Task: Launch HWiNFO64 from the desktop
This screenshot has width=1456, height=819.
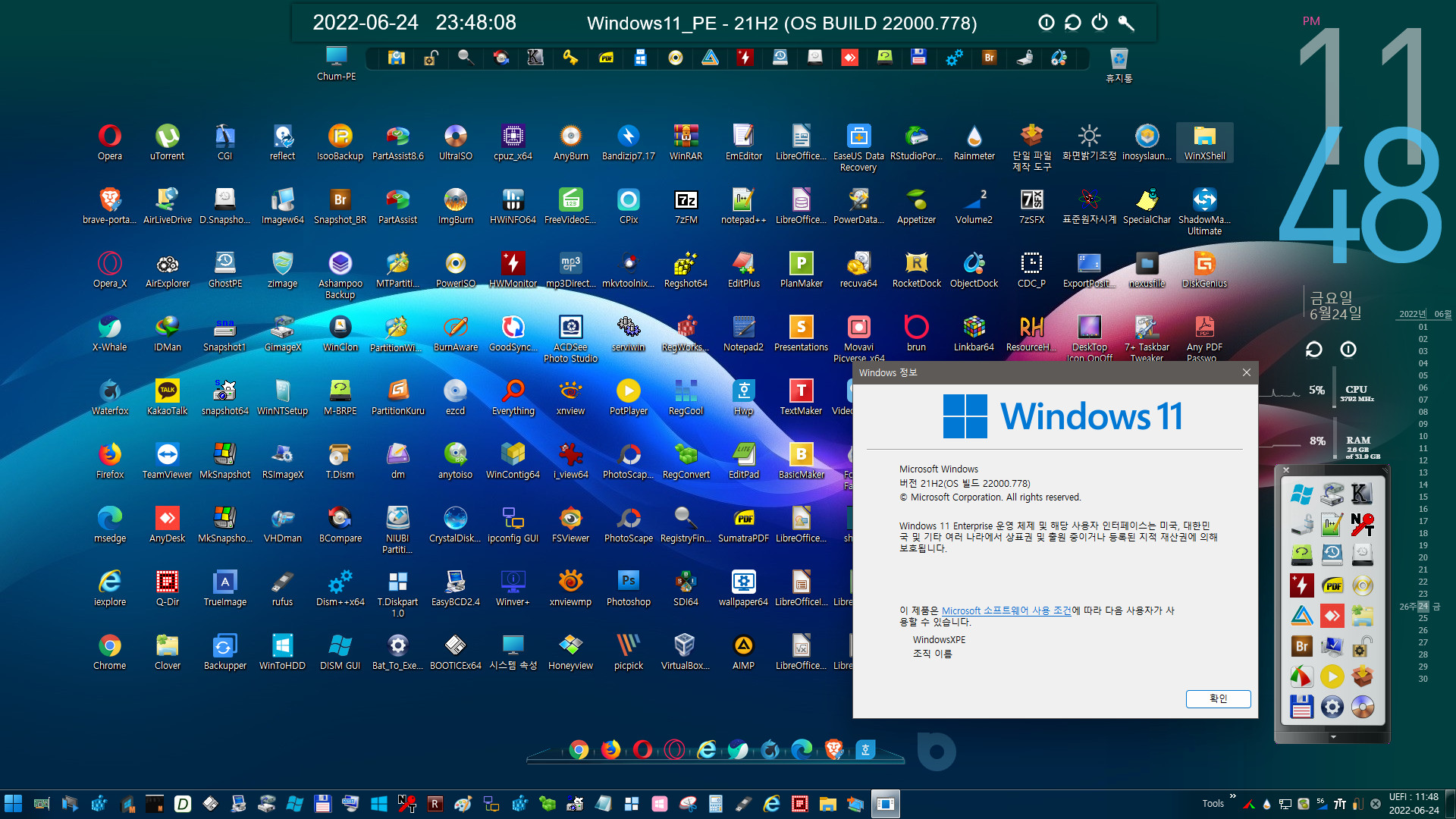Action: 513,206
